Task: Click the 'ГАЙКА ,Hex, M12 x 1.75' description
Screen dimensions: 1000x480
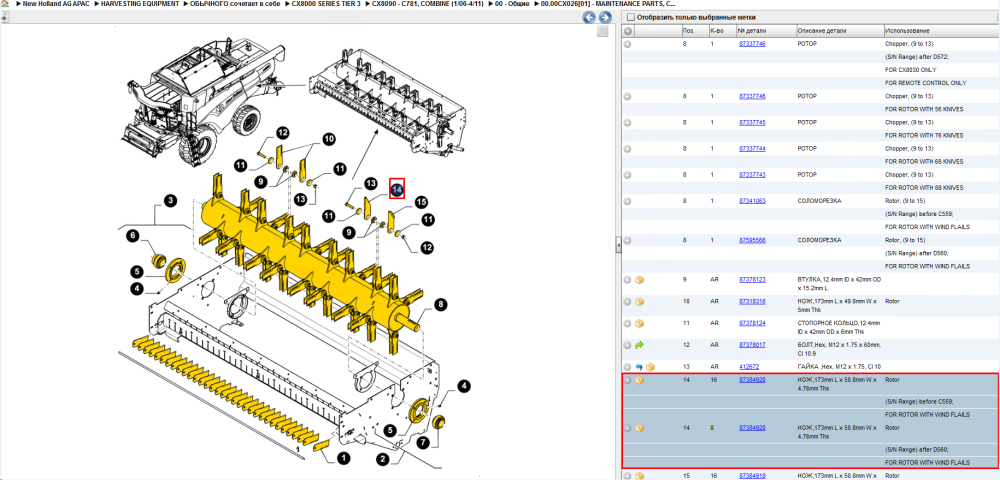Action: pos(838,367)
